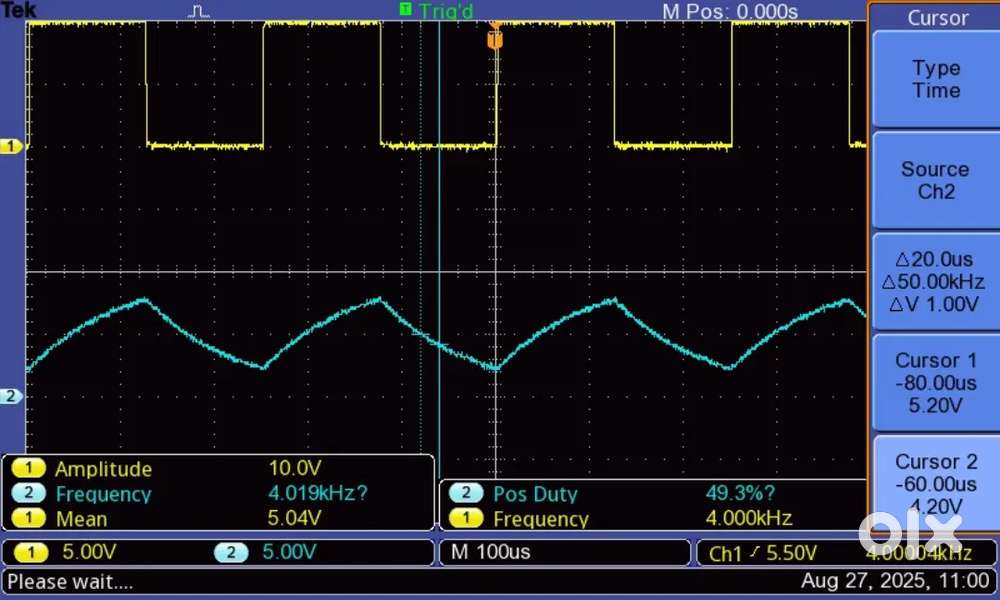Click the Cursor menu title
The image size is (1000, 600).
[936, 17]
